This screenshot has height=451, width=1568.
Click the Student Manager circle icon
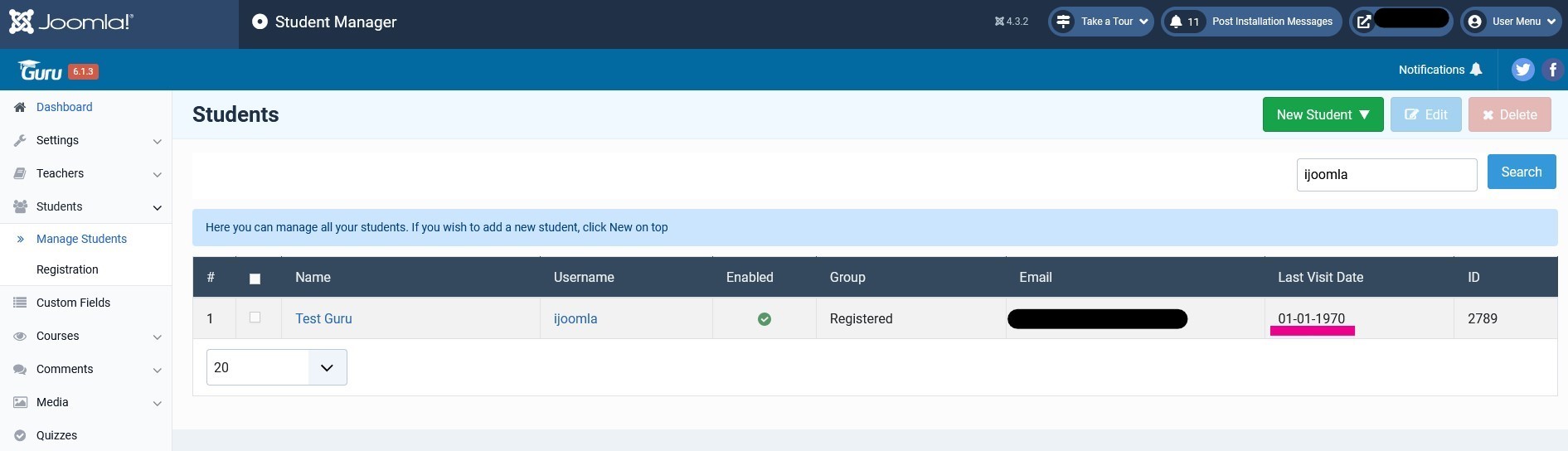[x=260, y=22]
